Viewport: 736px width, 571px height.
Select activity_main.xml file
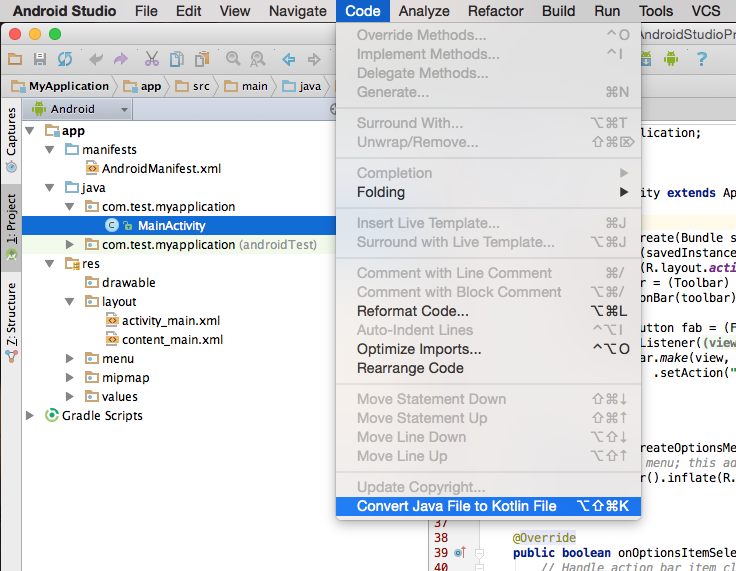click(x=163, y=321)
